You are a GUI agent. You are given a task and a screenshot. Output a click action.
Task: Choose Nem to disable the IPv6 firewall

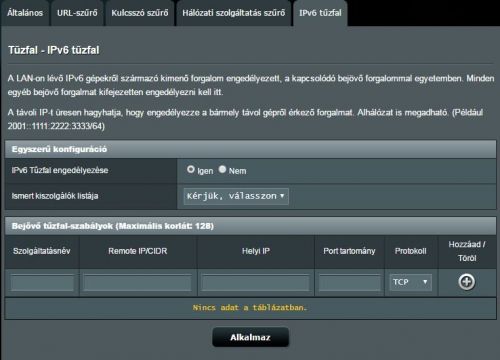pyautogui.click(x=222, y=170)
